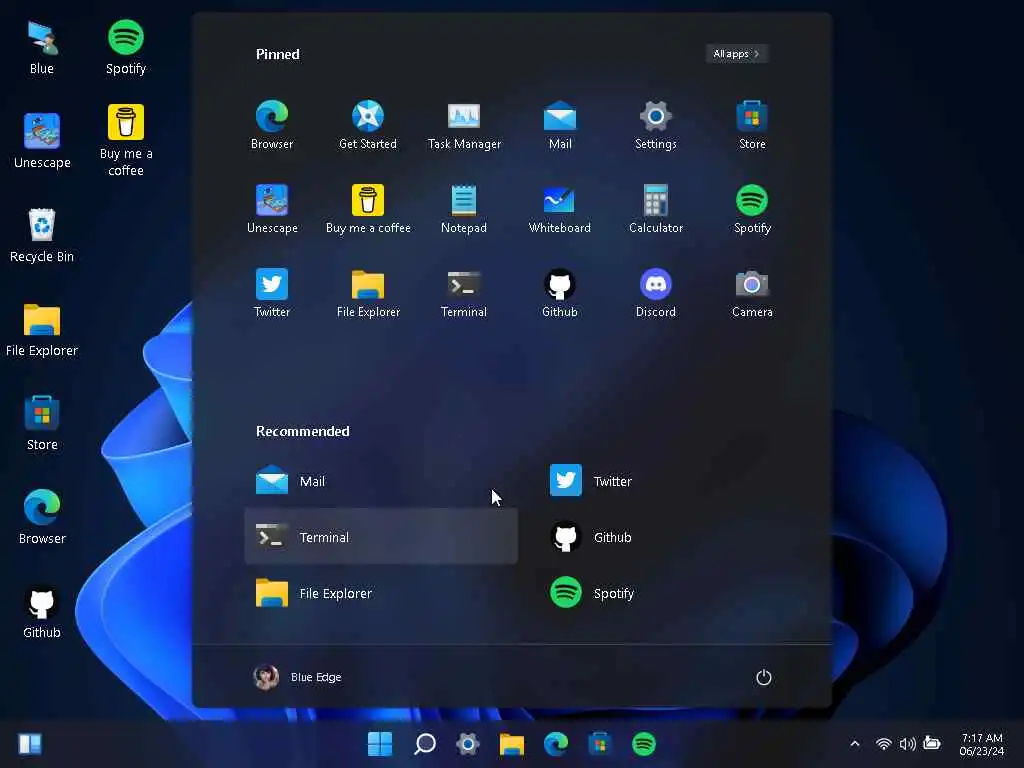
Task: Select the Blue desktop shortcut
Action: (42, 48)
